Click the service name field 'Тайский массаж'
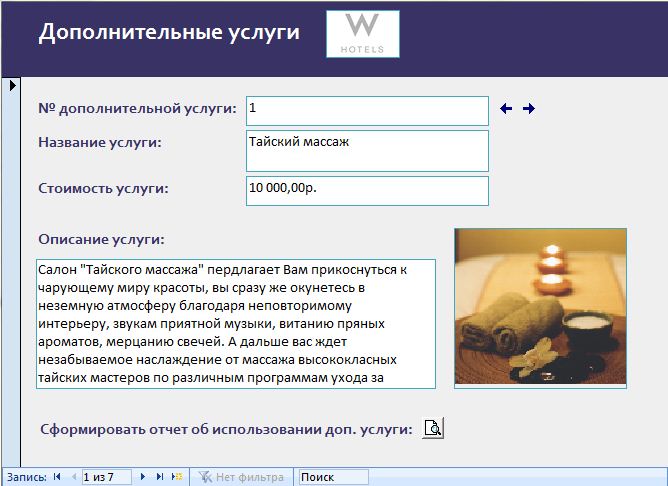This screenshot has width=668, height=486. (367, 151)
